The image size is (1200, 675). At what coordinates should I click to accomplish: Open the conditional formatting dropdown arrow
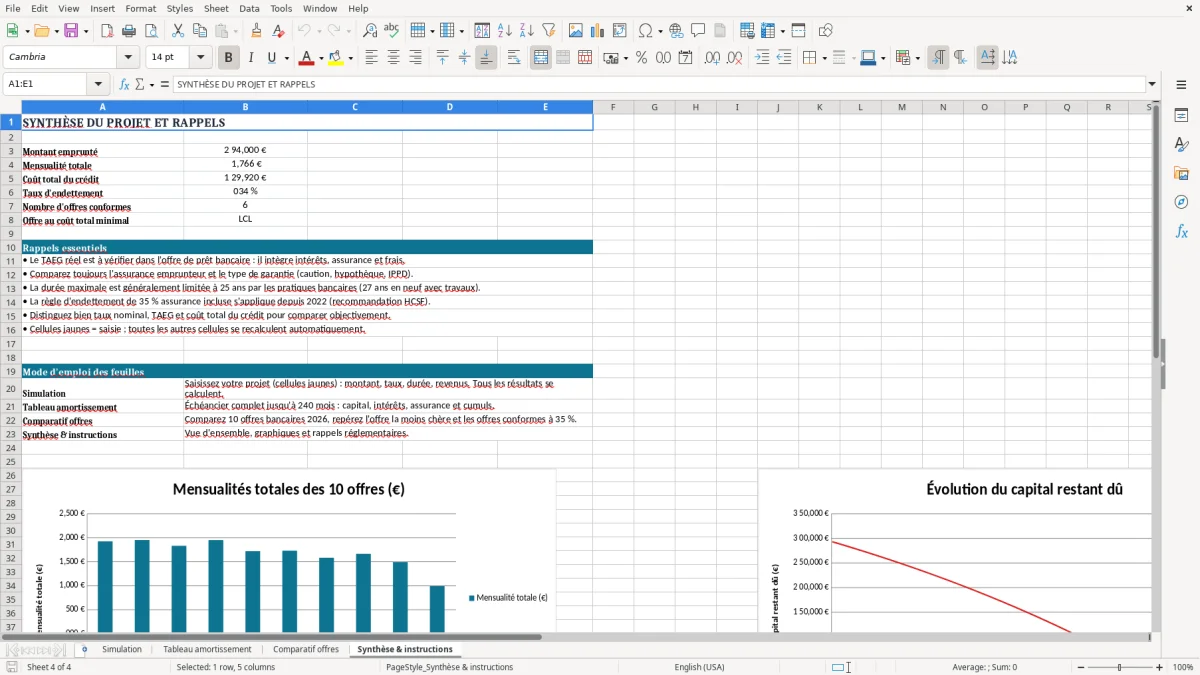click(917, 58)
